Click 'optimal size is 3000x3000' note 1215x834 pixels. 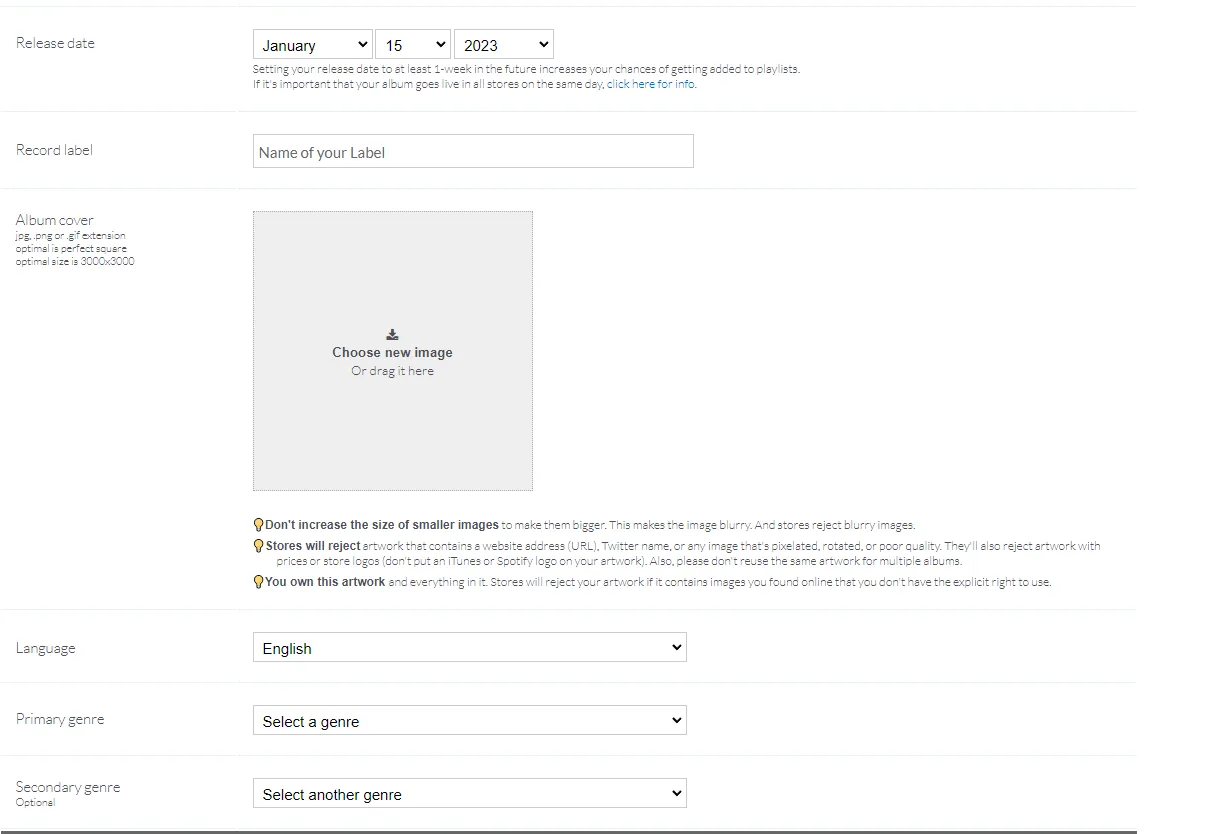click(x=75, y=262)
